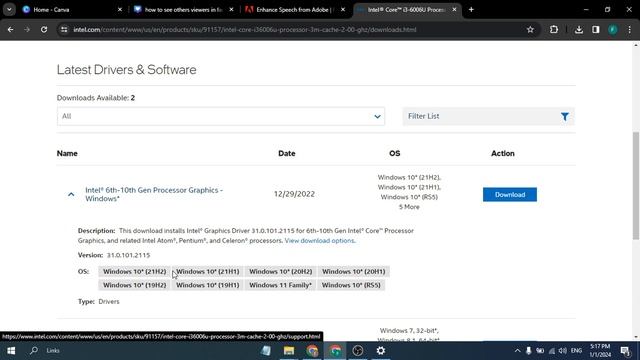Switch to how to see others viewers tab
The height and width of the screenshot is (360, 640).
click(183, 9)
